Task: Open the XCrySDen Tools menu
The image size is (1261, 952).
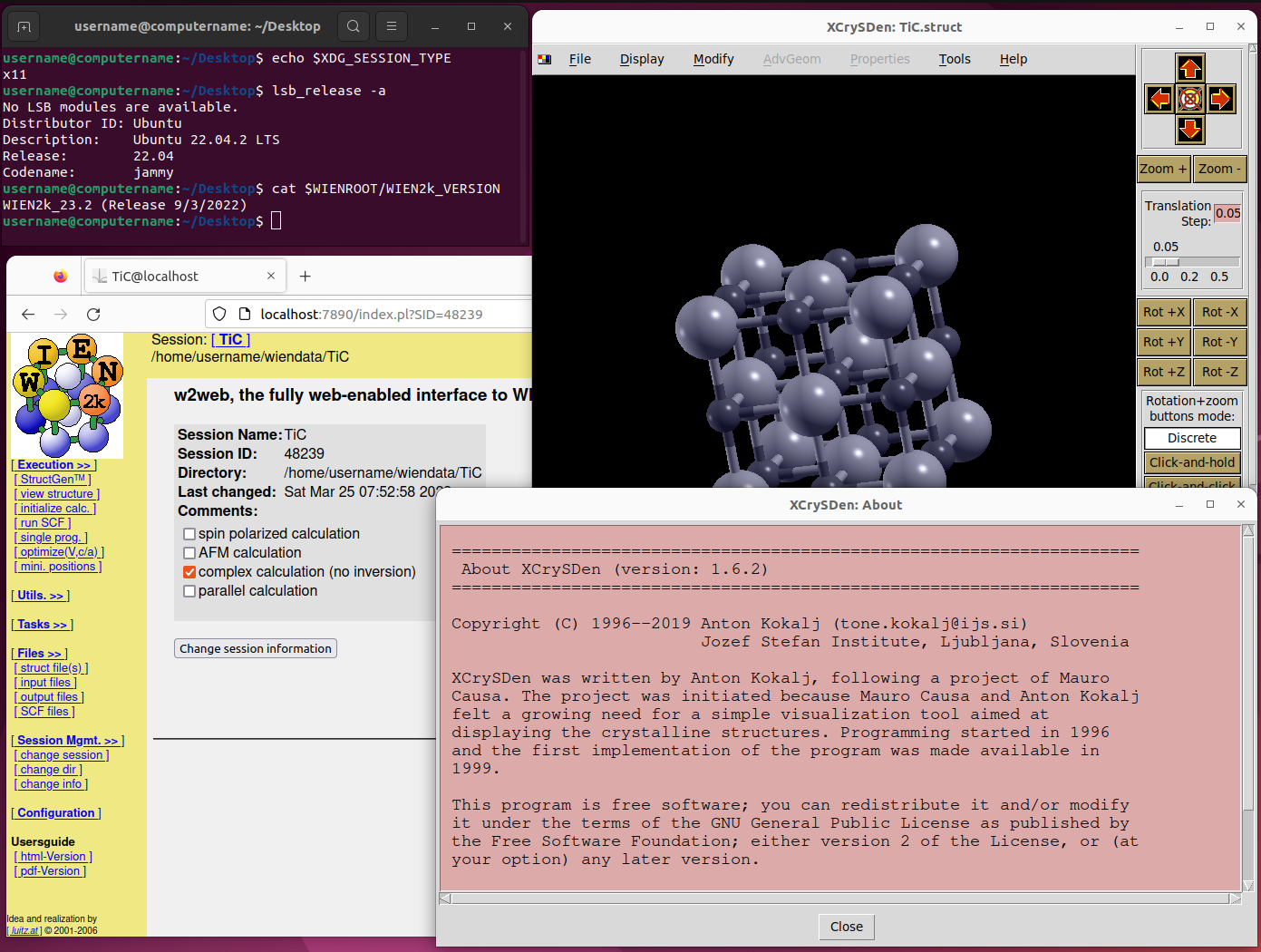Action: pyautogui.click(x=955, y=59)
